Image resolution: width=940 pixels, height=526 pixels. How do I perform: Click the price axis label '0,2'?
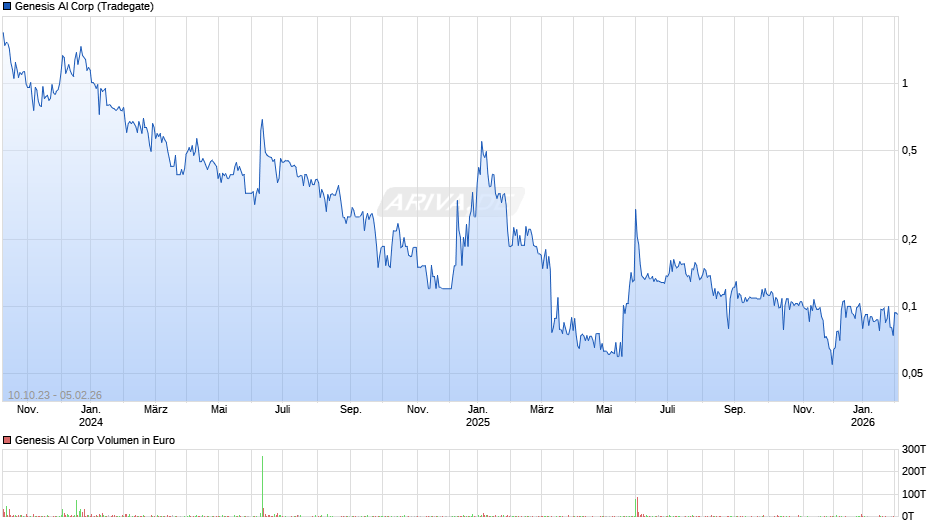909,239
